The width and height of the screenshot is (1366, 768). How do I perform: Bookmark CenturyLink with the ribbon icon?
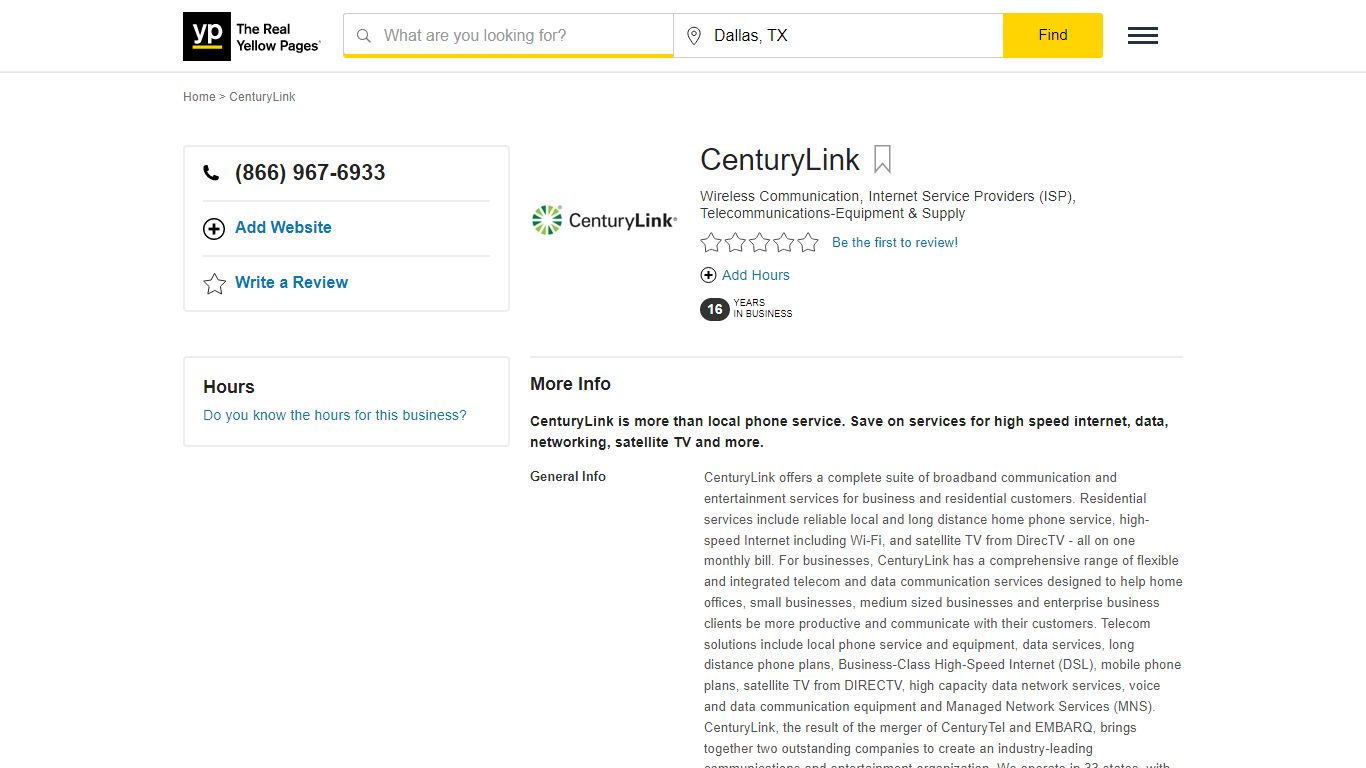click(x=882, y=160)
